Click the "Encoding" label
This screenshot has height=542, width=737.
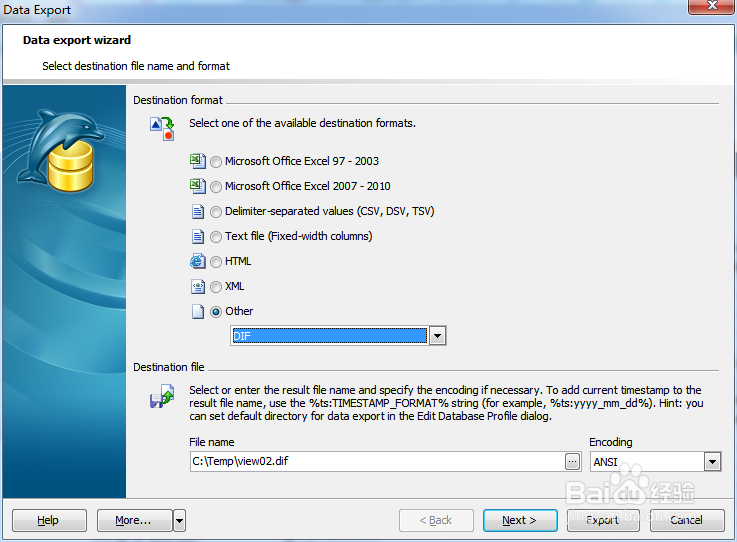[611, 442]
